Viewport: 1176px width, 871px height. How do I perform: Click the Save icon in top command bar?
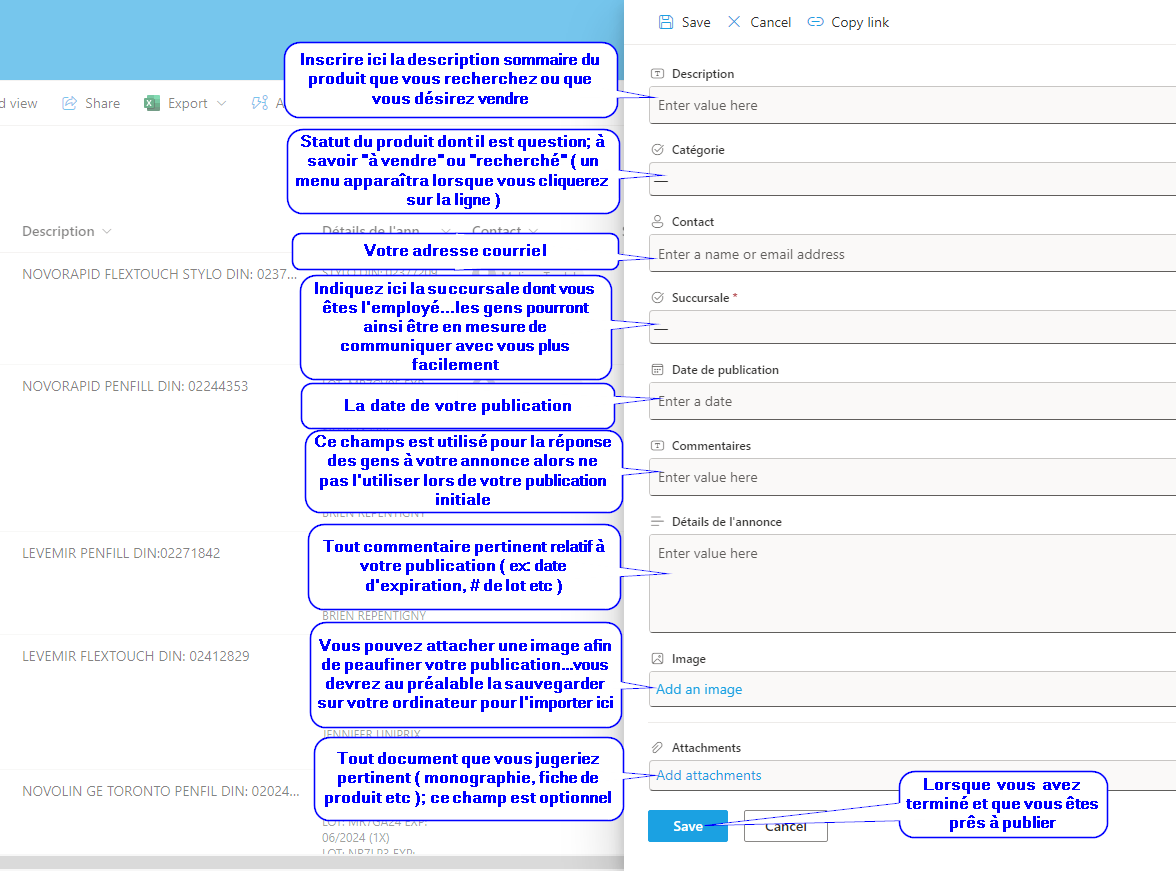coord(665,22)
